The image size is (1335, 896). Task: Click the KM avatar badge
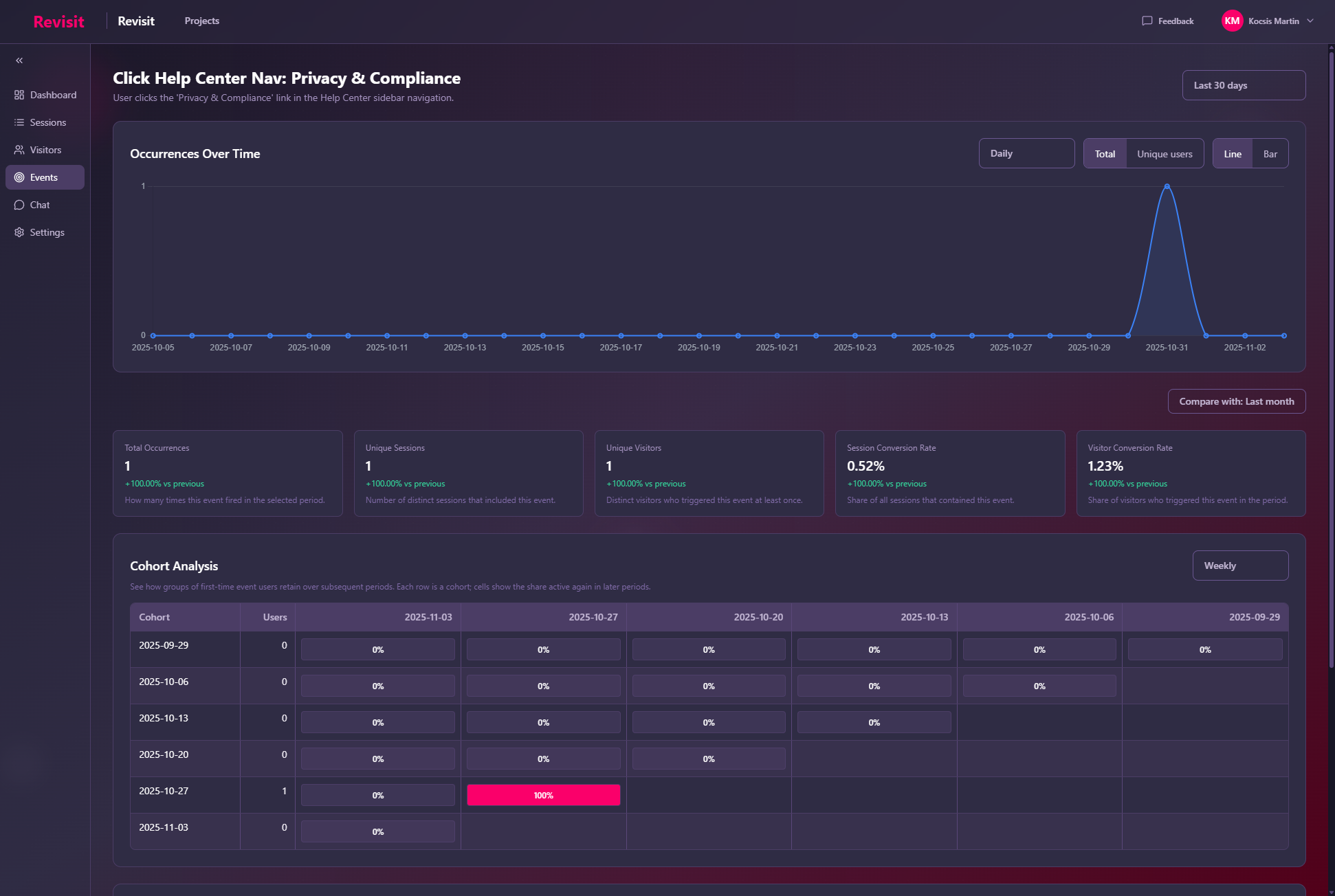(1232, 21)
